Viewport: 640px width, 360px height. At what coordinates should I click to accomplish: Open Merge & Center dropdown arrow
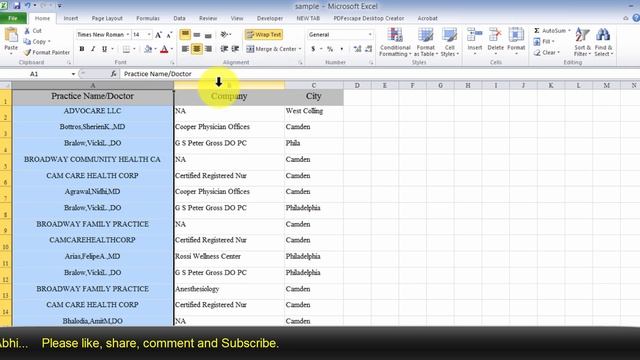pyautogui.click(x=300, y=49)
